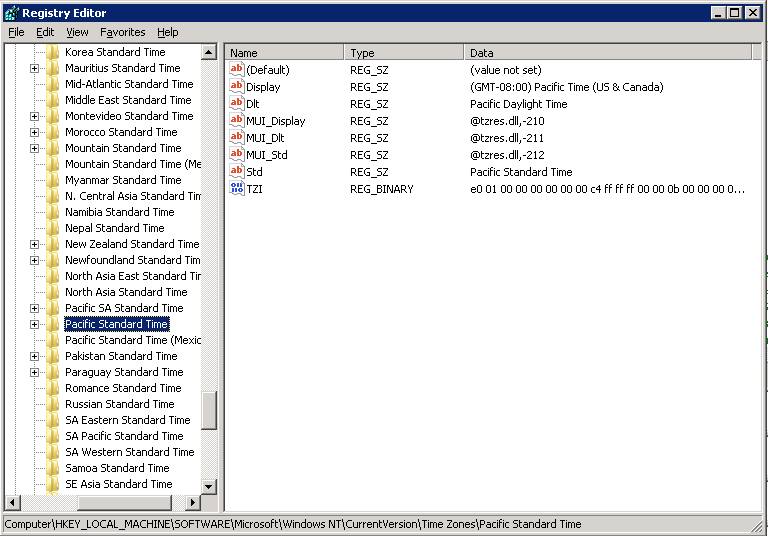Click the TZI hex data 'e0 01 00 00...'
The width and height of the screenshot is (768, 536).
pyautogui.click(x=607, y=189)
